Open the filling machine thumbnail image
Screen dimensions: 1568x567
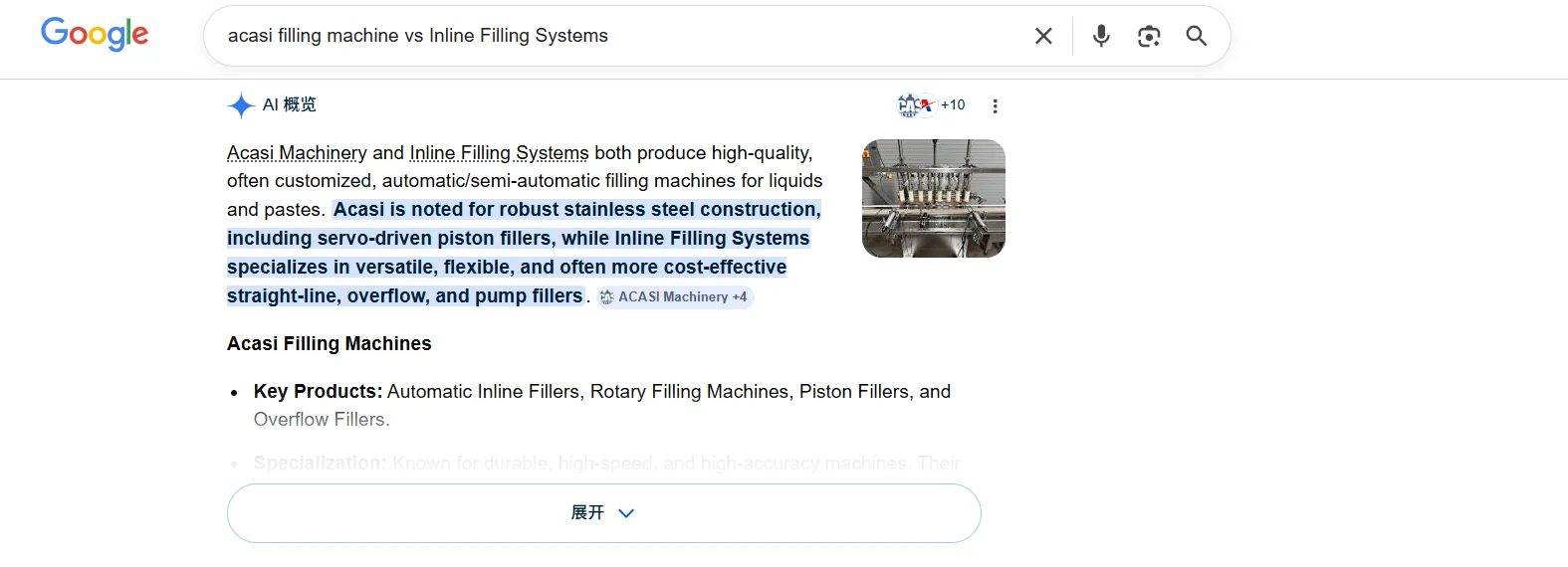click(934, 198)
